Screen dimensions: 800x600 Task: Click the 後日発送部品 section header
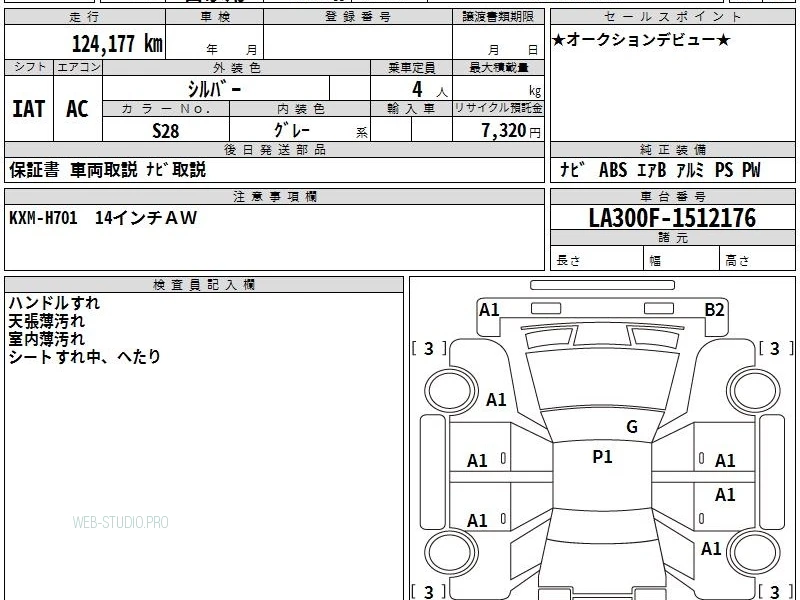(x=274, y=149)
